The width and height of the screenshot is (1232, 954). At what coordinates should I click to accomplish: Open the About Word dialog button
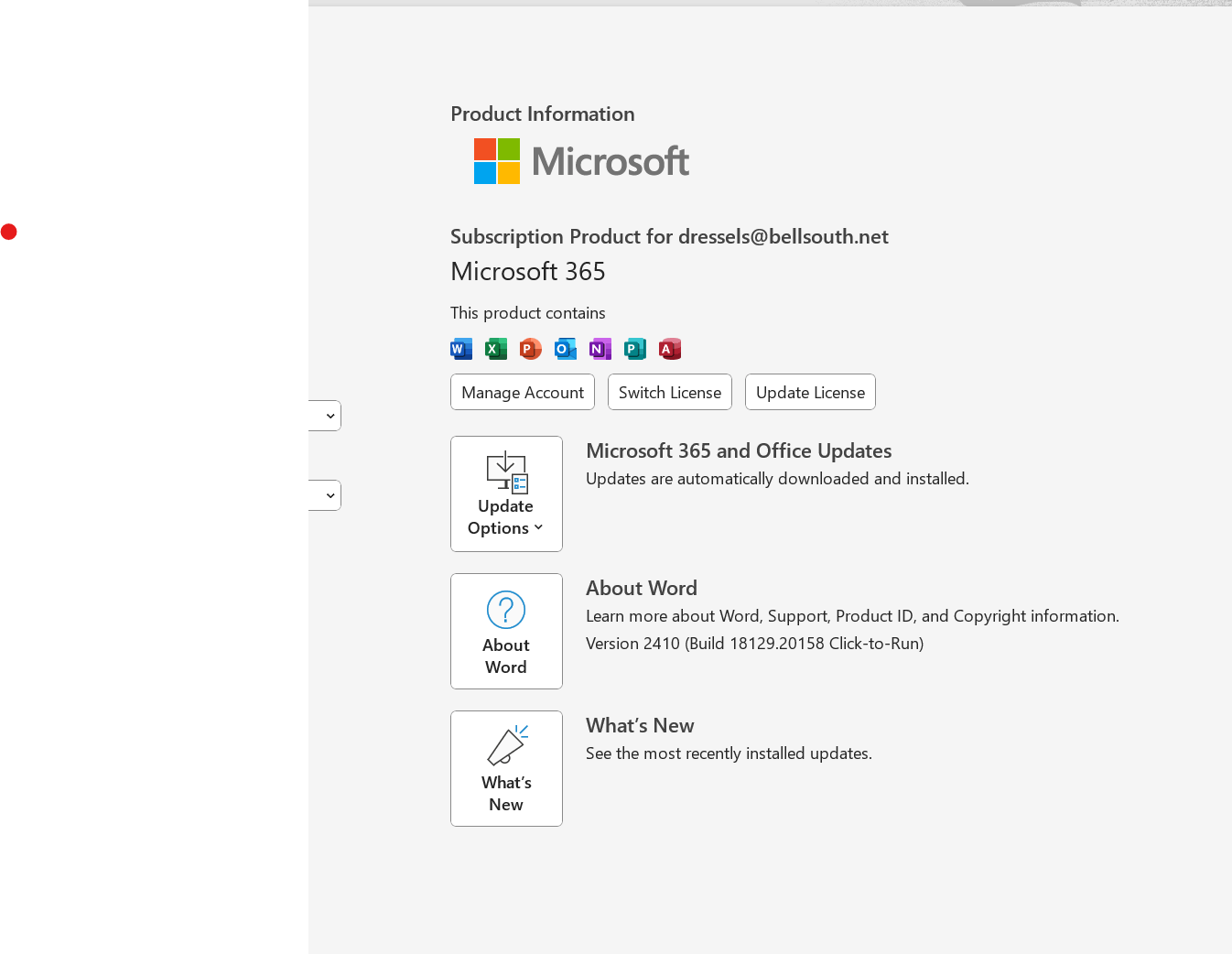click(x=506, y=631)
